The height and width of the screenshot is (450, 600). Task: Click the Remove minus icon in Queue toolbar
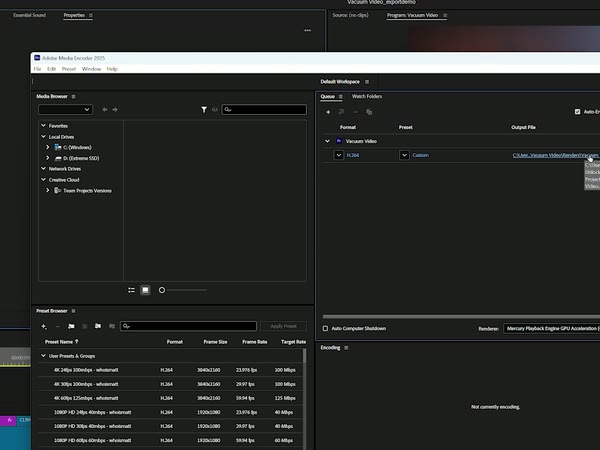tap(355, 112)
